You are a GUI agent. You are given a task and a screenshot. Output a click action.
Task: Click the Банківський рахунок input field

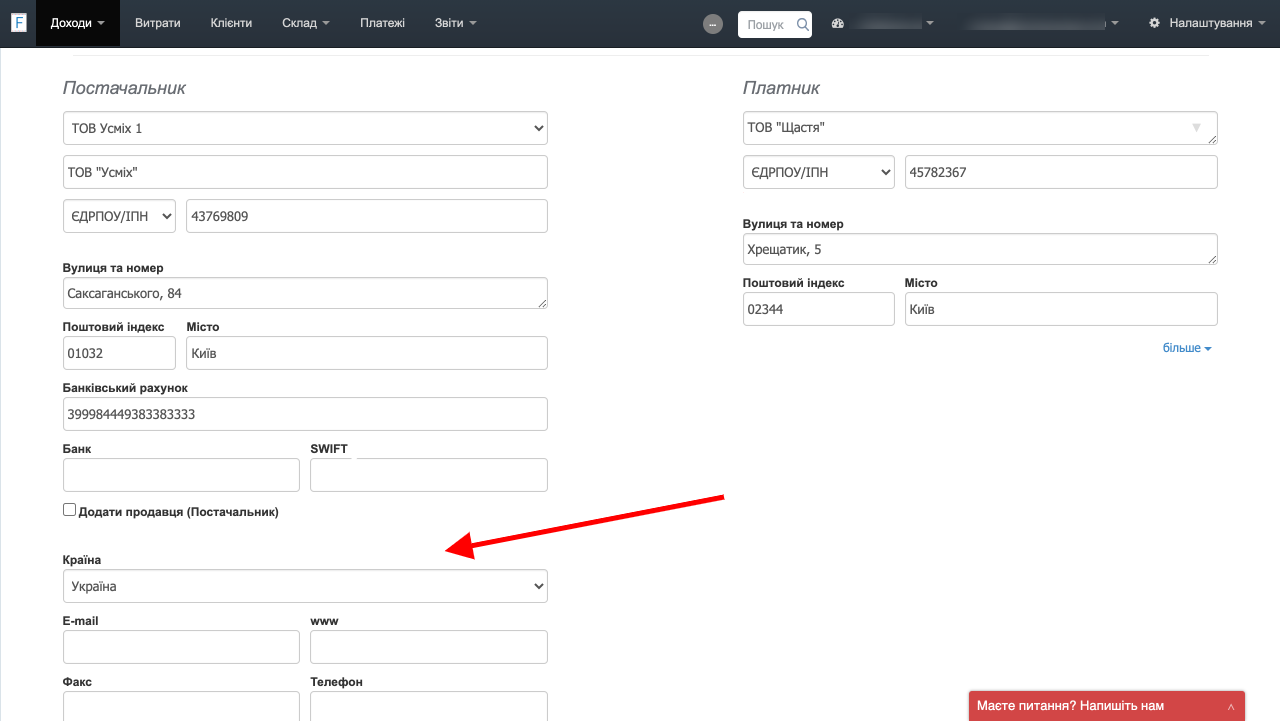pos(305,414)
